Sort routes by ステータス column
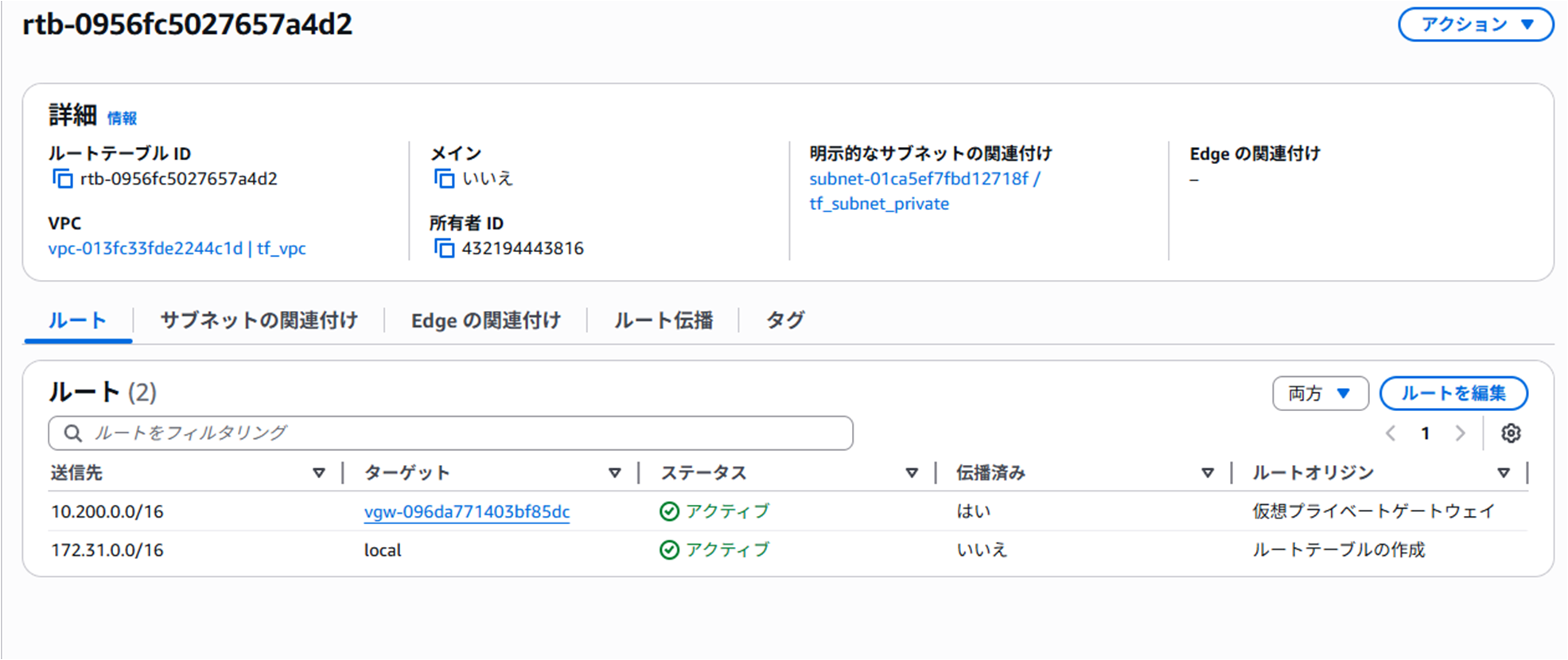The height and width of the screenshot is (660, 1568). click(x=912, y=473)
